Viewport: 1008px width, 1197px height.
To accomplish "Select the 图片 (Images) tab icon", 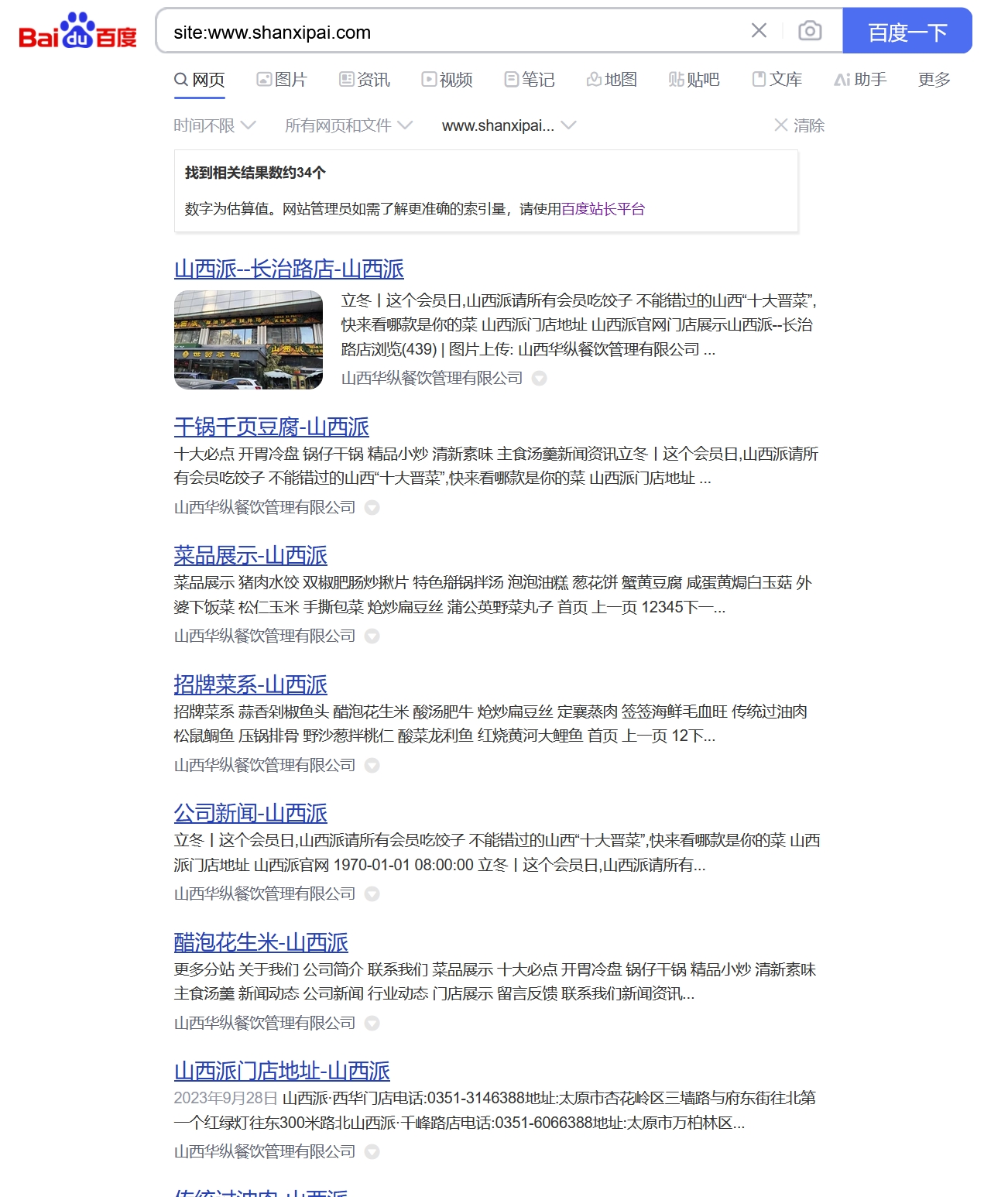I will click(265, 78).
